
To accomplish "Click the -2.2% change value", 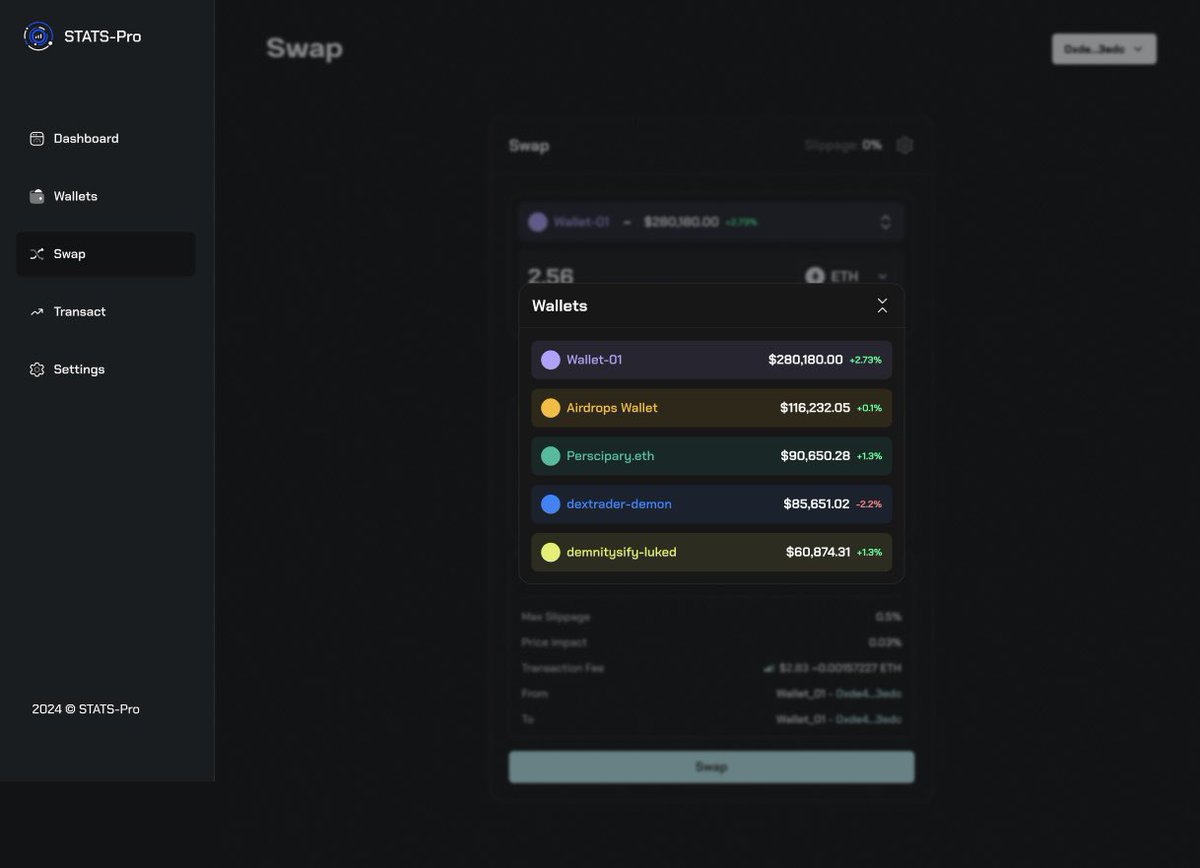I will tap(869, 504).
